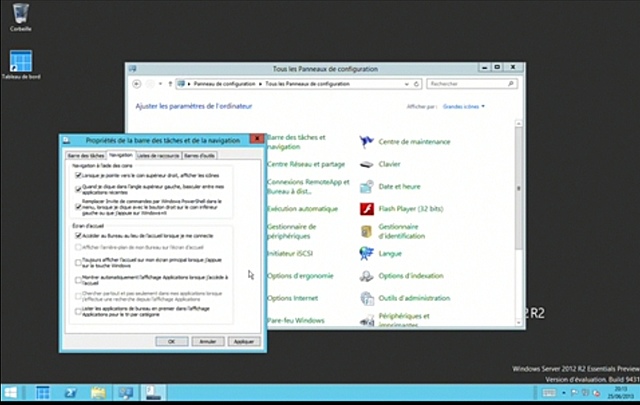The height and width of the screenshot is (405, 640).
Task: Switch to the Control Panel taskbar icon
Action: pos(126,393)
